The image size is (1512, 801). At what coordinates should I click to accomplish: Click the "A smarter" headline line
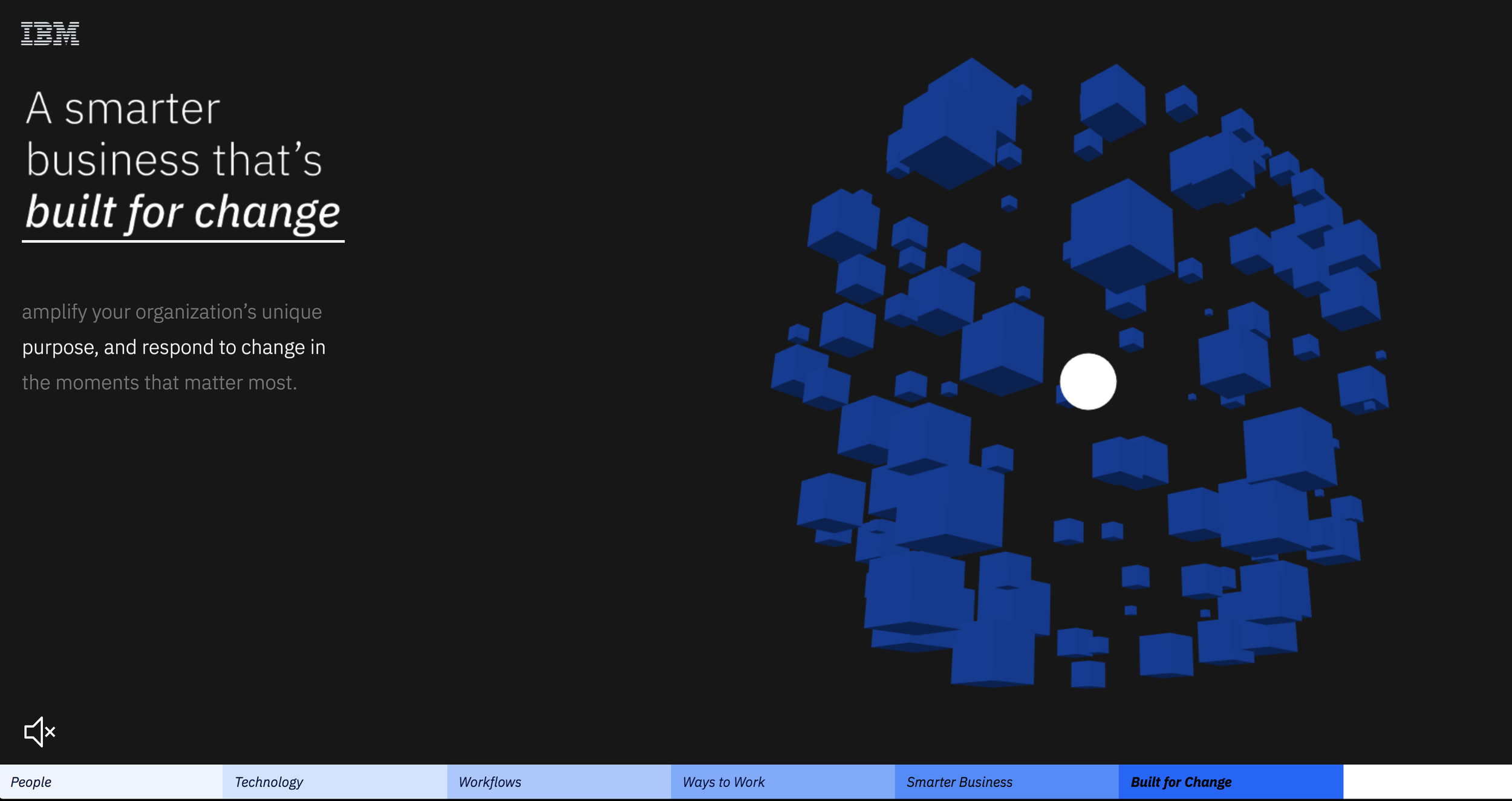[123, 109]
